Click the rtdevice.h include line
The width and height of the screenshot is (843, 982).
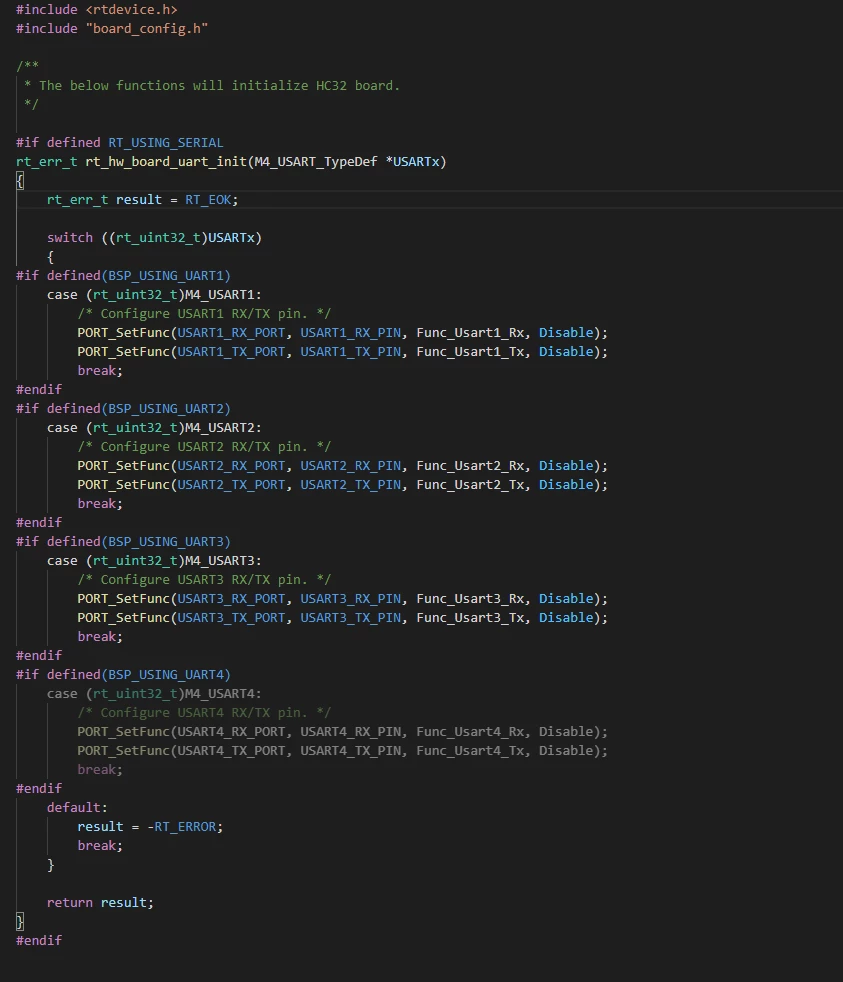[x=96, y=9]
